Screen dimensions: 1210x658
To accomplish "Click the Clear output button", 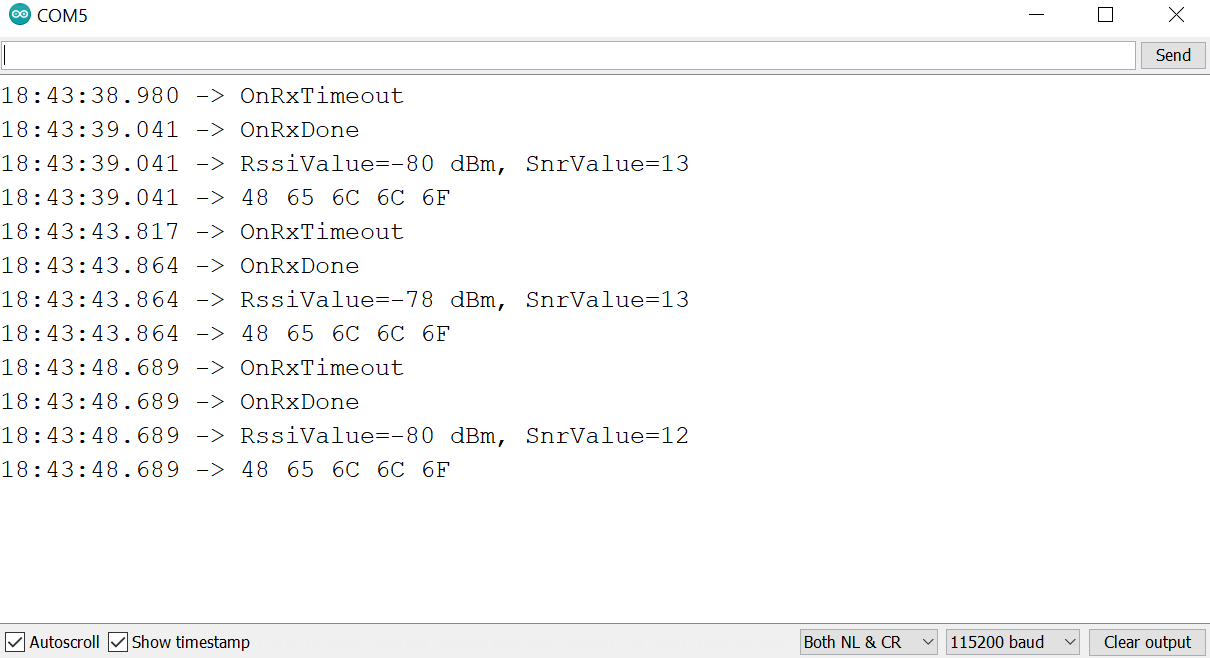I will [1147, 642].
